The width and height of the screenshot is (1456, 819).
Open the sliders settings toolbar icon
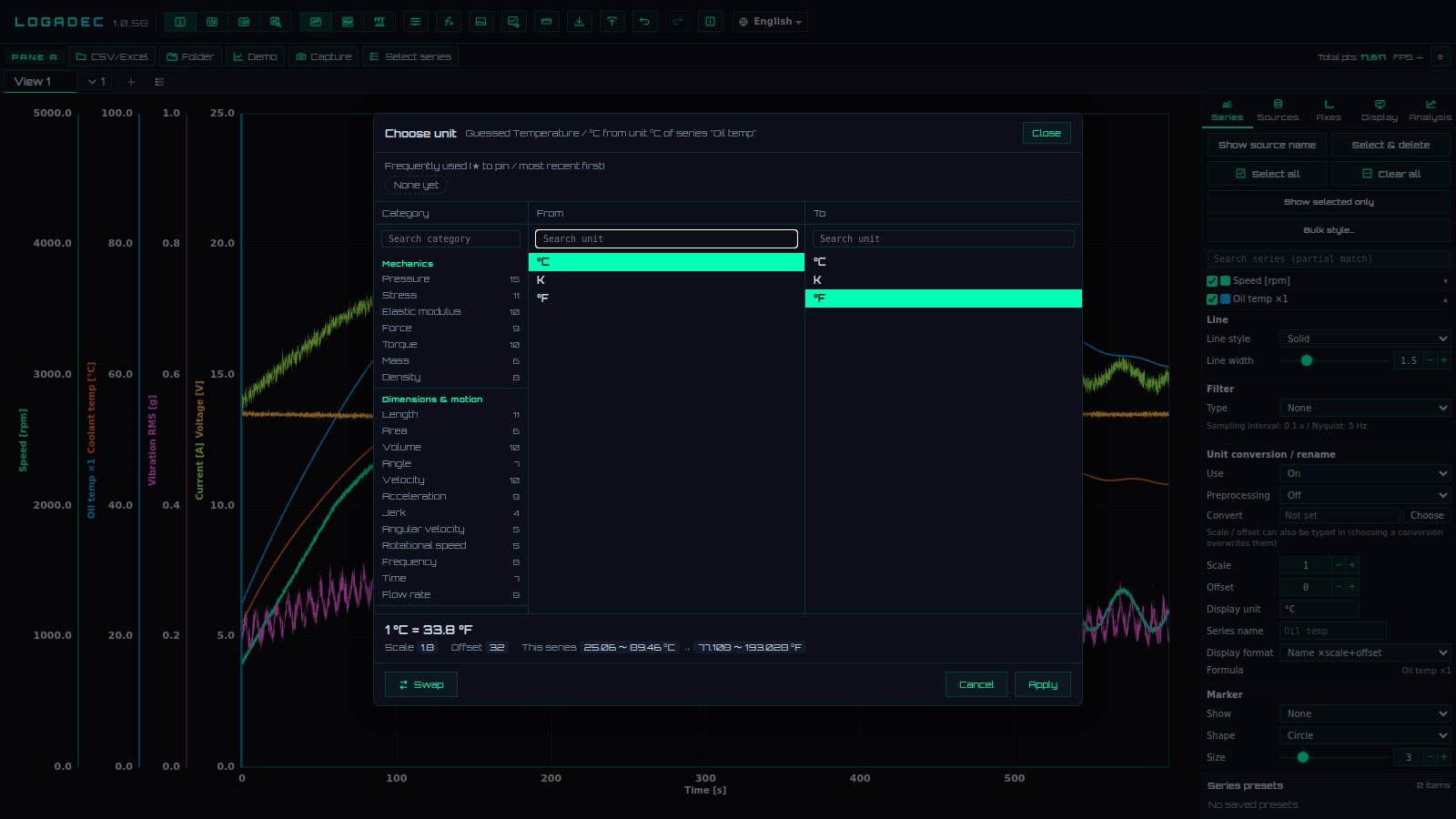tap(416, 22)
